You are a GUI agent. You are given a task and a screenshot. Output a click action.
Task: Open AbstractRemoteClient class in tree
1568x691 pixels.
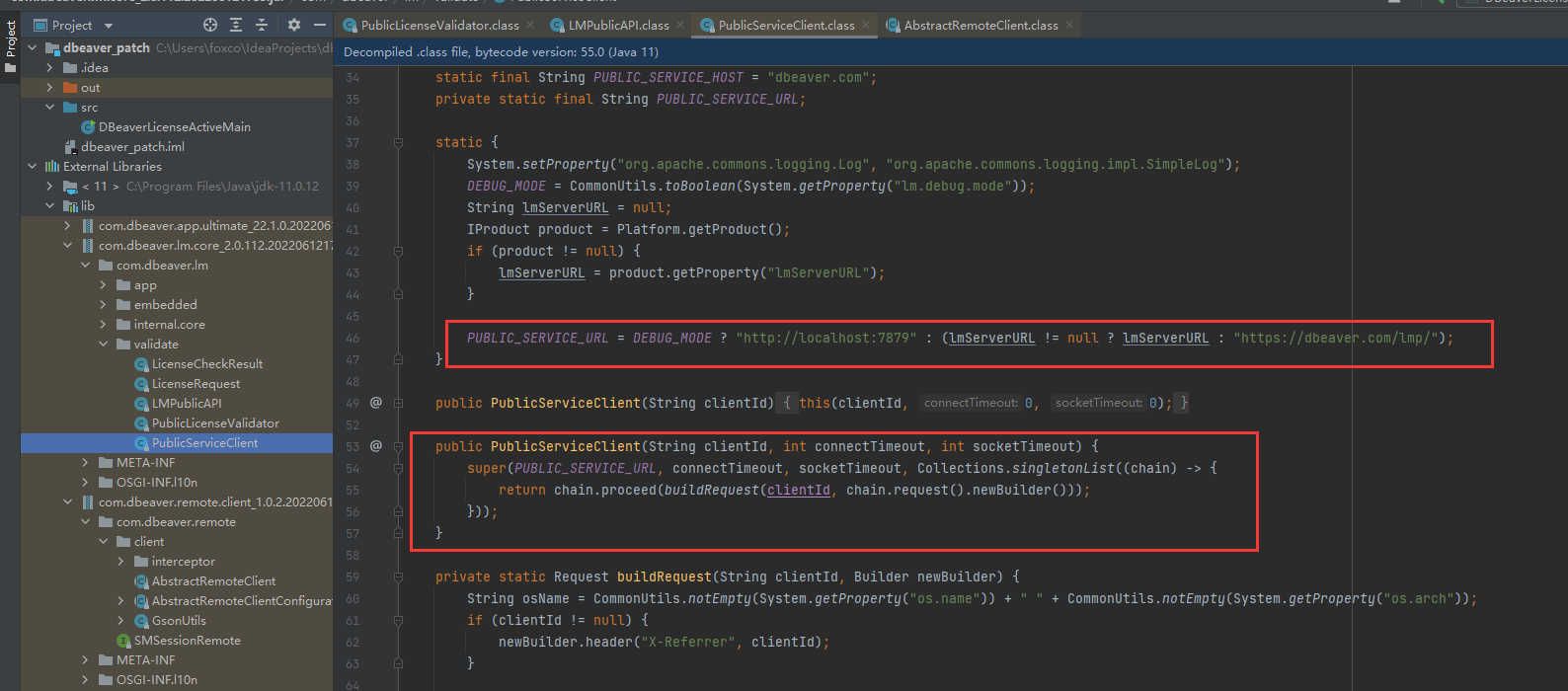[213, 580]
